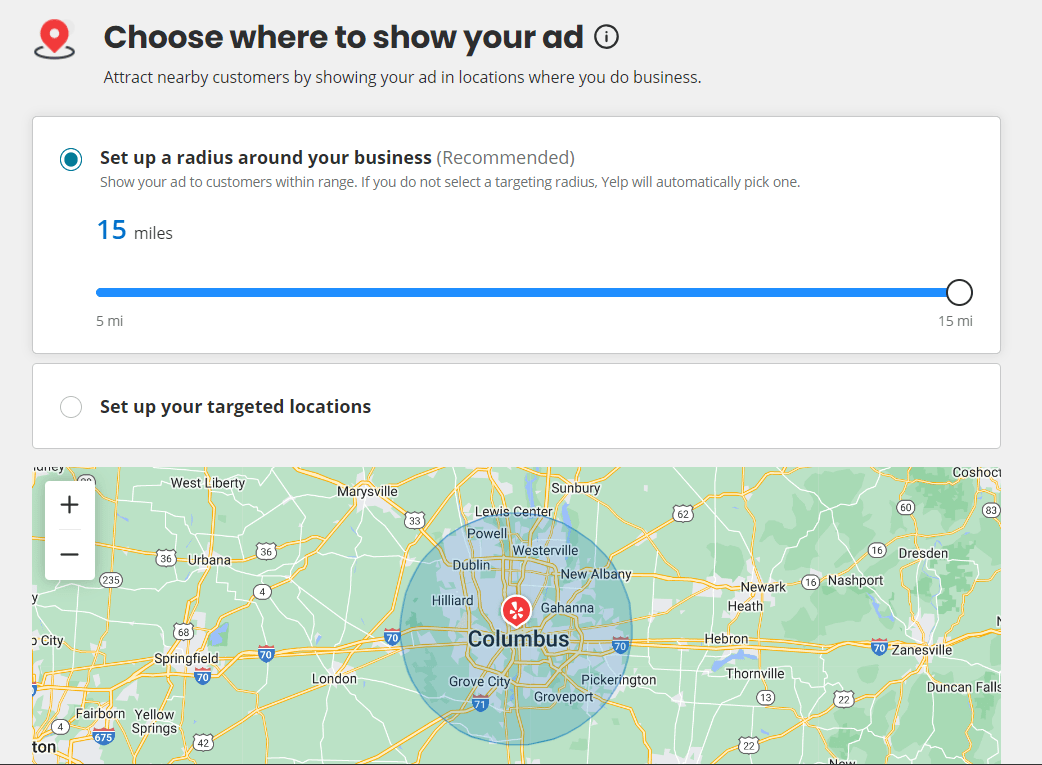1042x765 pixels.
Task: Click Dresden on the map
Action: click(923, 553)
